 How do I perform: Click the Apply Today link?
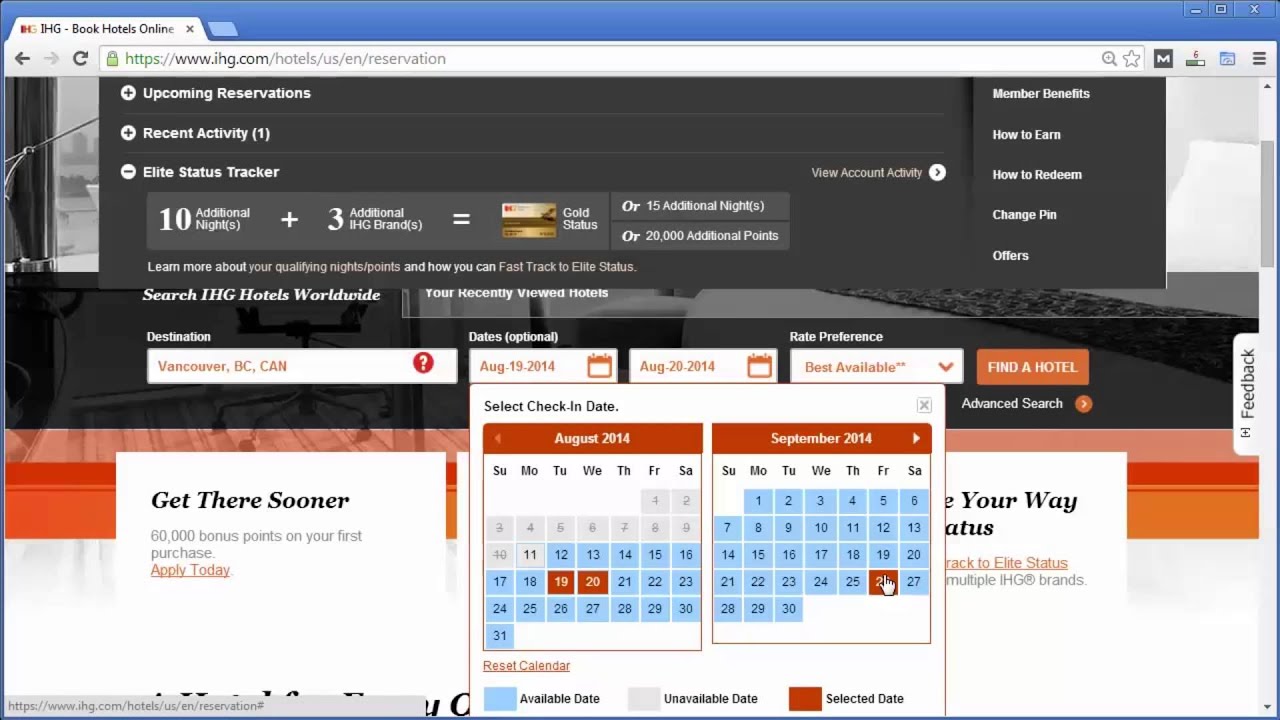coord(190,570)
